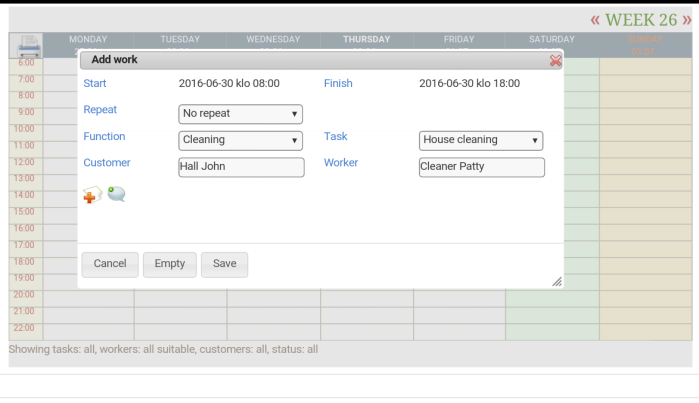Save the new work entry
The height and width of the screenshot is (403, 699).
224,264
